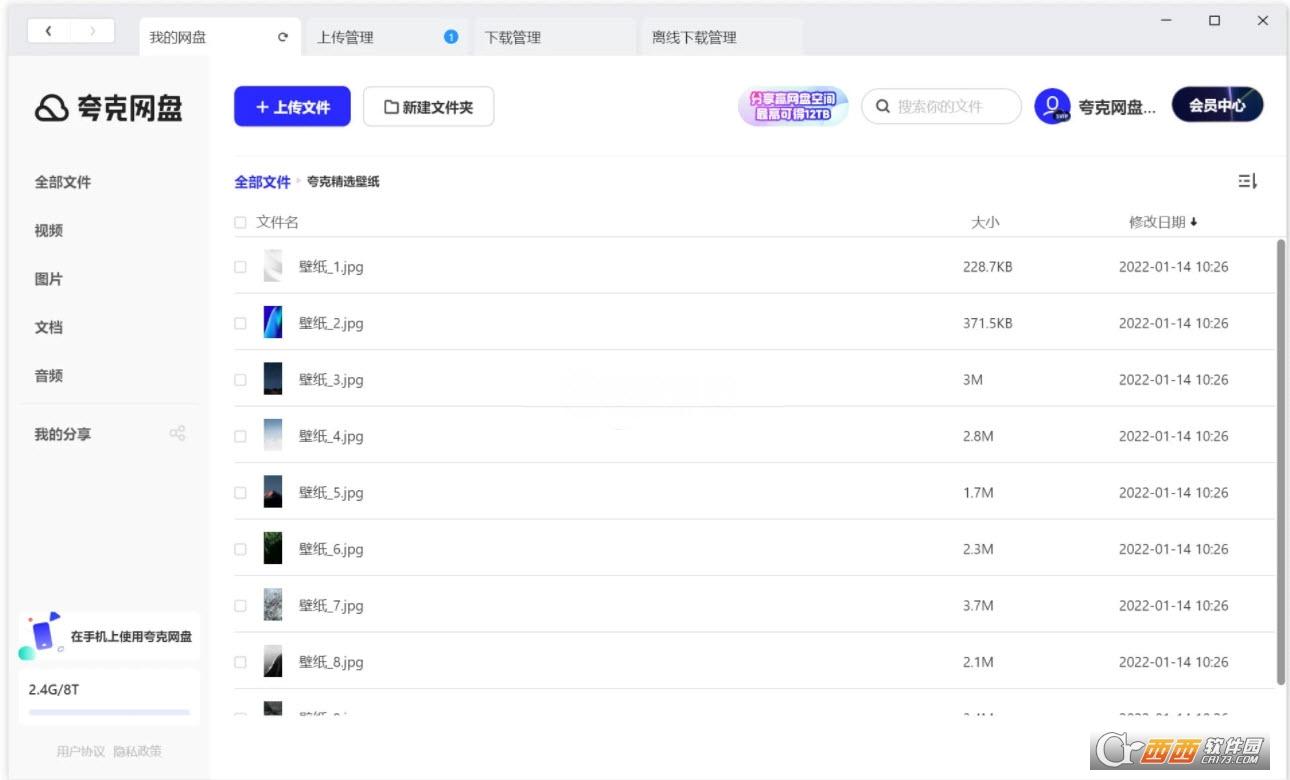Open 壁纸_8.jpg thumbnail
The width and height of the screenshot is (1290, 780).
[x=273, y=662]
